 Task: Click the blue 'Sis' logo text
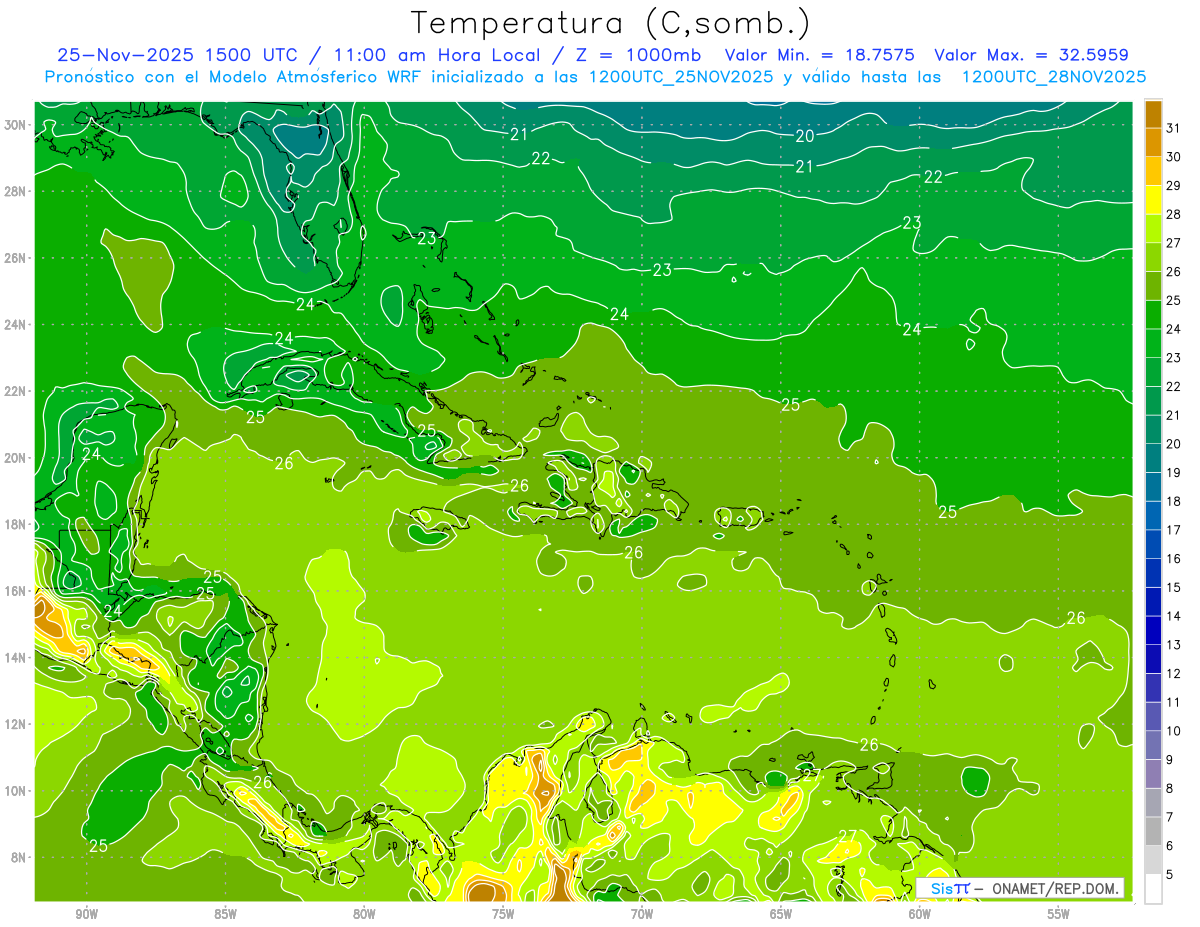(940, 888)
